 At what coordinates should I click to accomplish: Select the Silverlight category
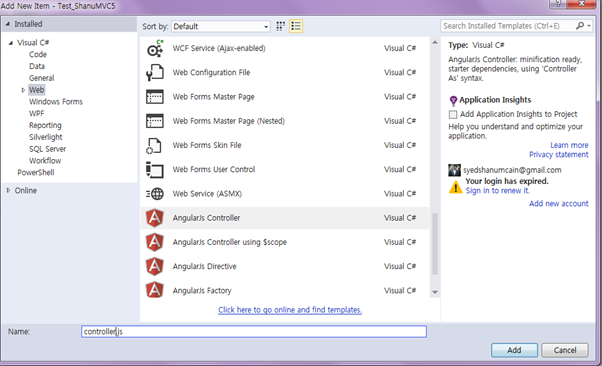(46, 137)
